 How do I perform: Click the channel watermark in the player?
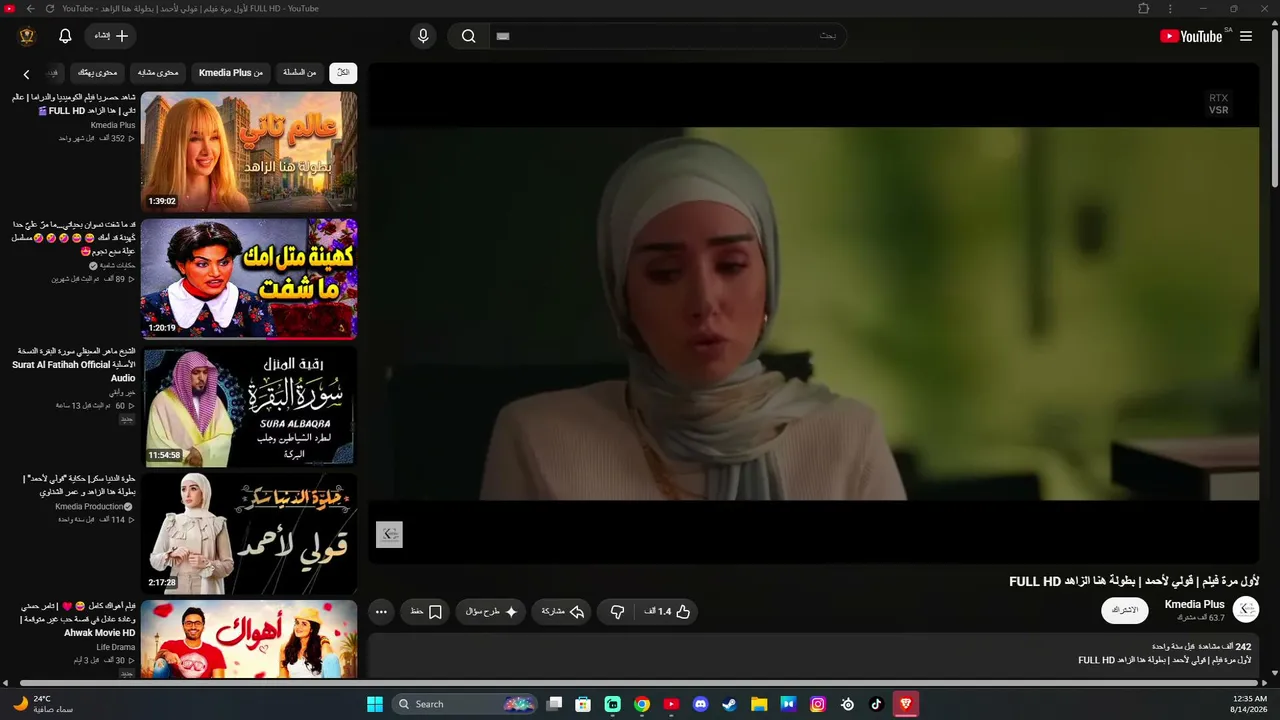(389, 534)
